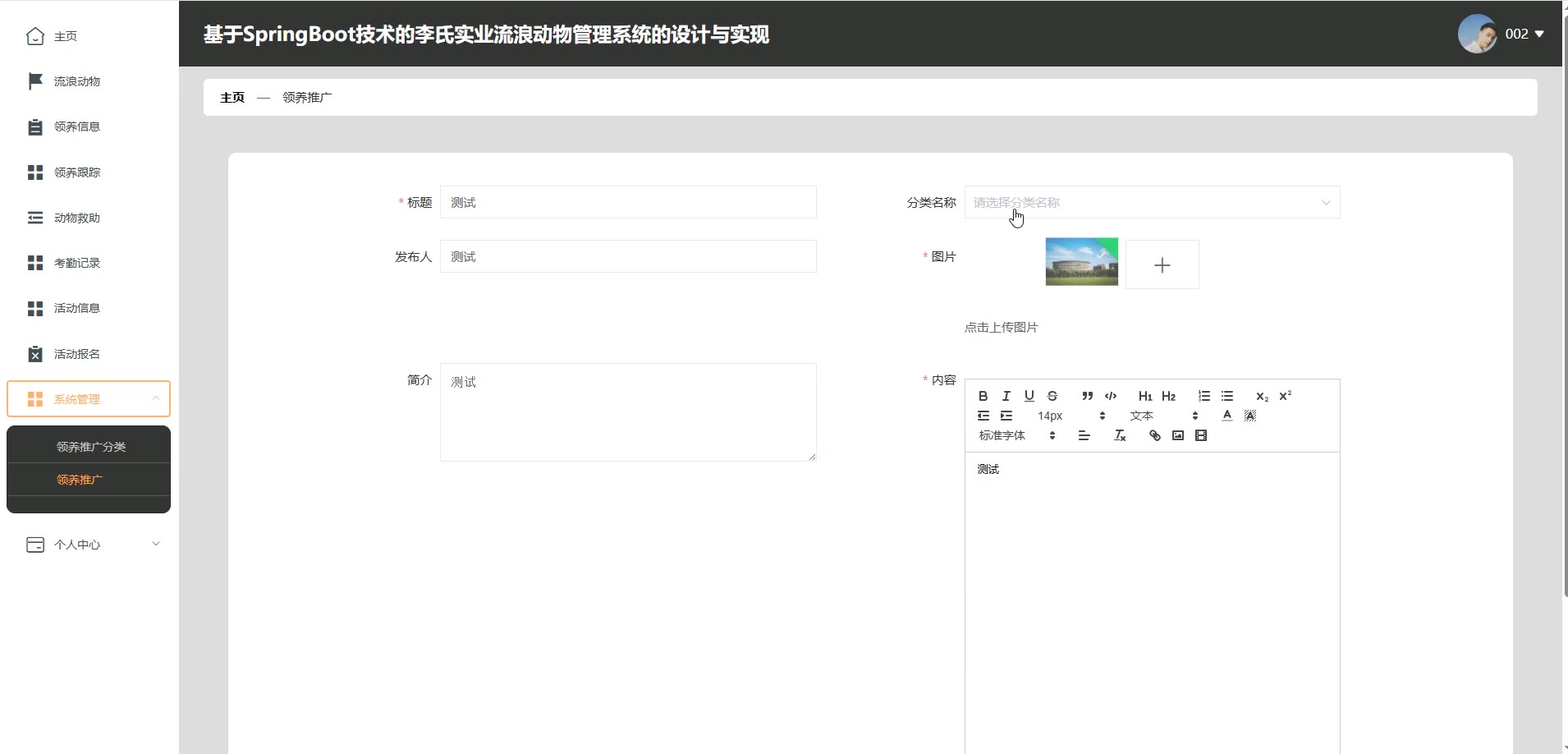Insert image using editor image icon
The image size is (1568, 754).
(x=1177, y=436)
